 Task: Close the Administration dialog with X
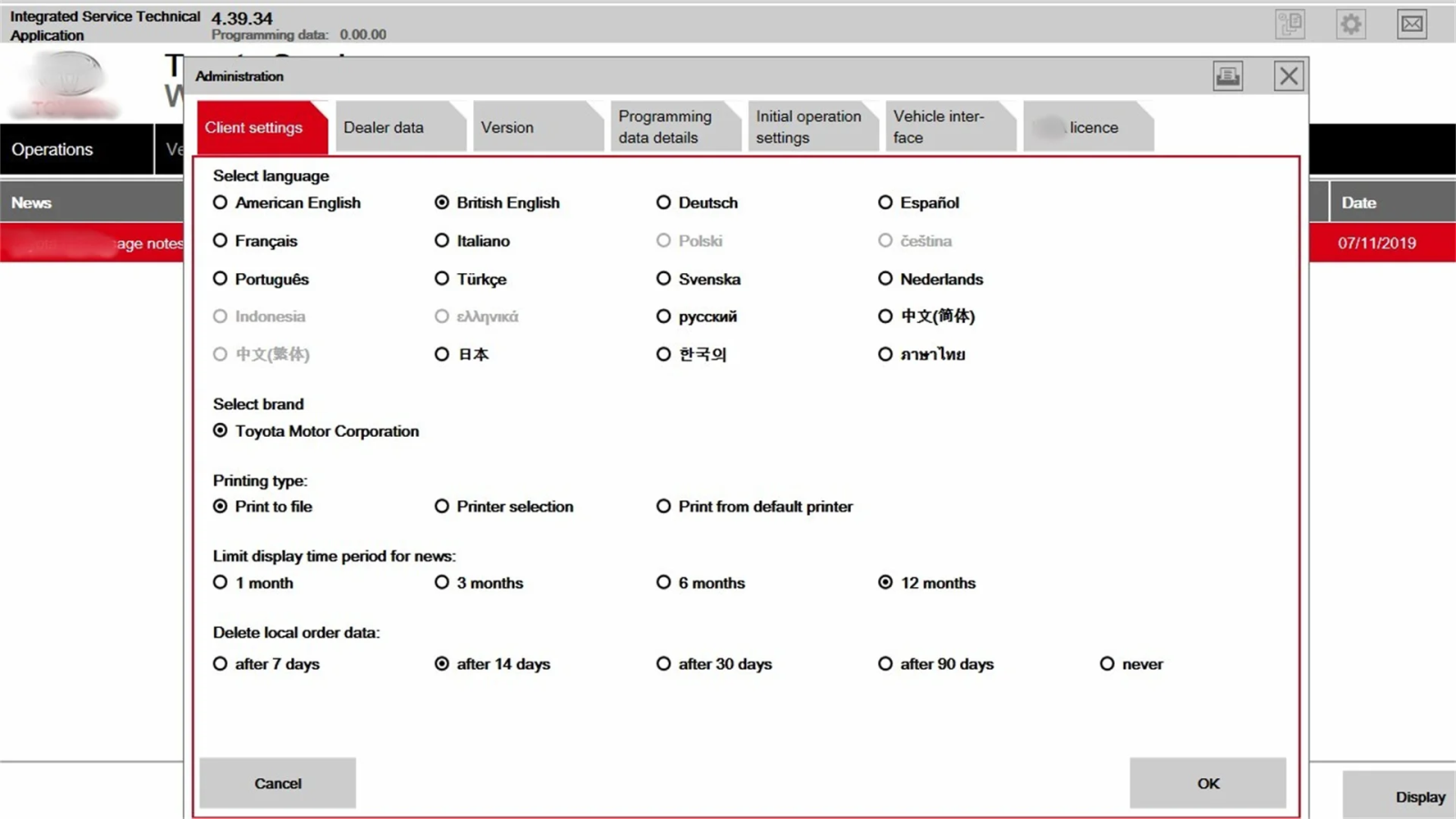[1289, 76]
